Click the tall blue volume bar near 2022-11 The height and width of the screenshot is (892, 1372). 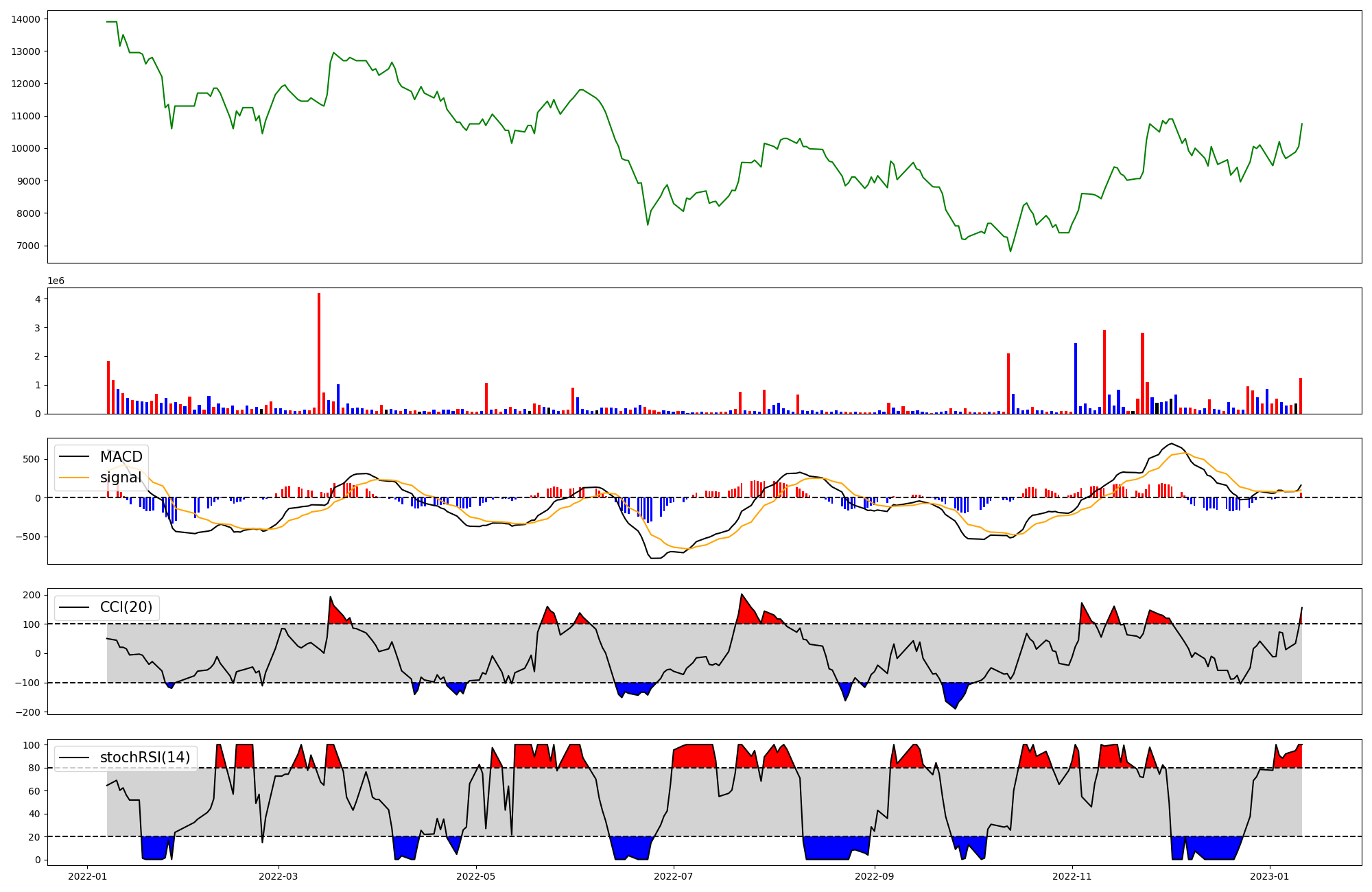coord(1076,379)
